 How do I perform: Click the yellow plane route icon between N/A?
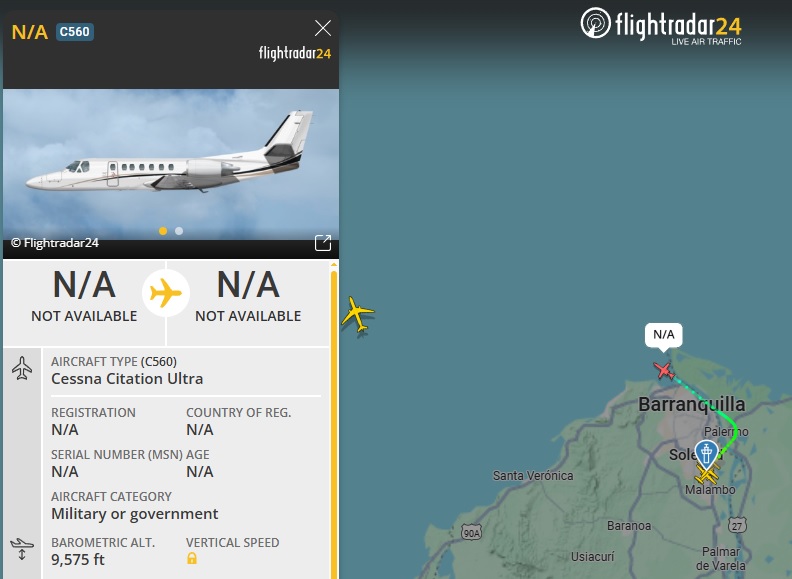(x=166, y=293)
